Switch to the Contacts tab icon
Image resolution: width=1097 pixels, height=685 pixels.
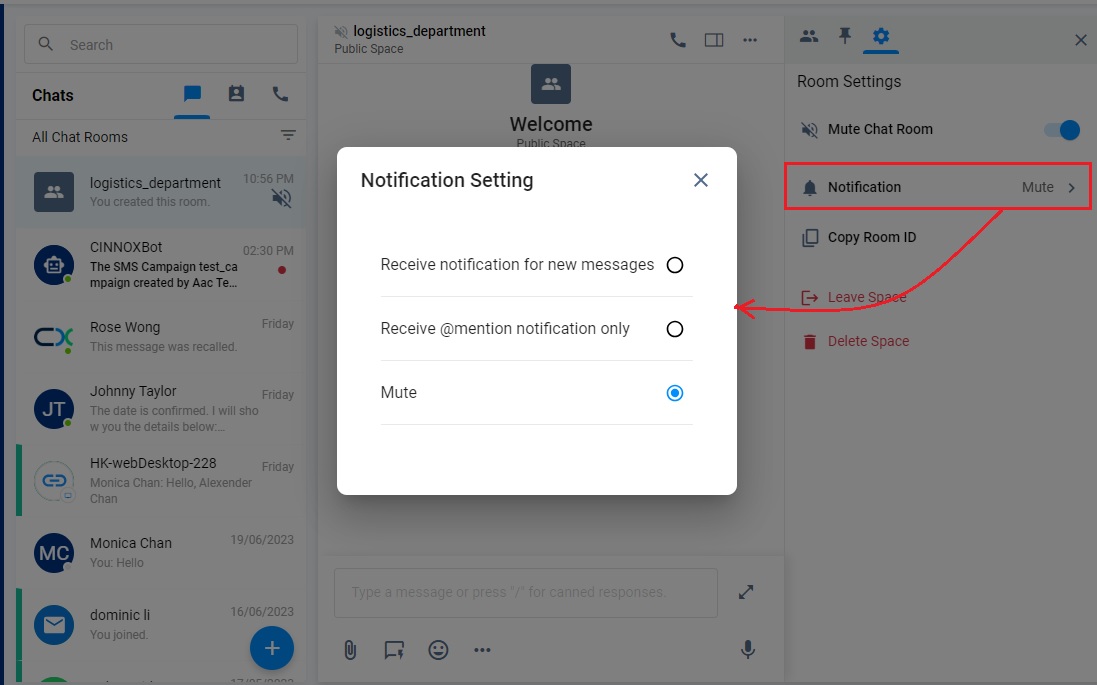tap(236, 94)
